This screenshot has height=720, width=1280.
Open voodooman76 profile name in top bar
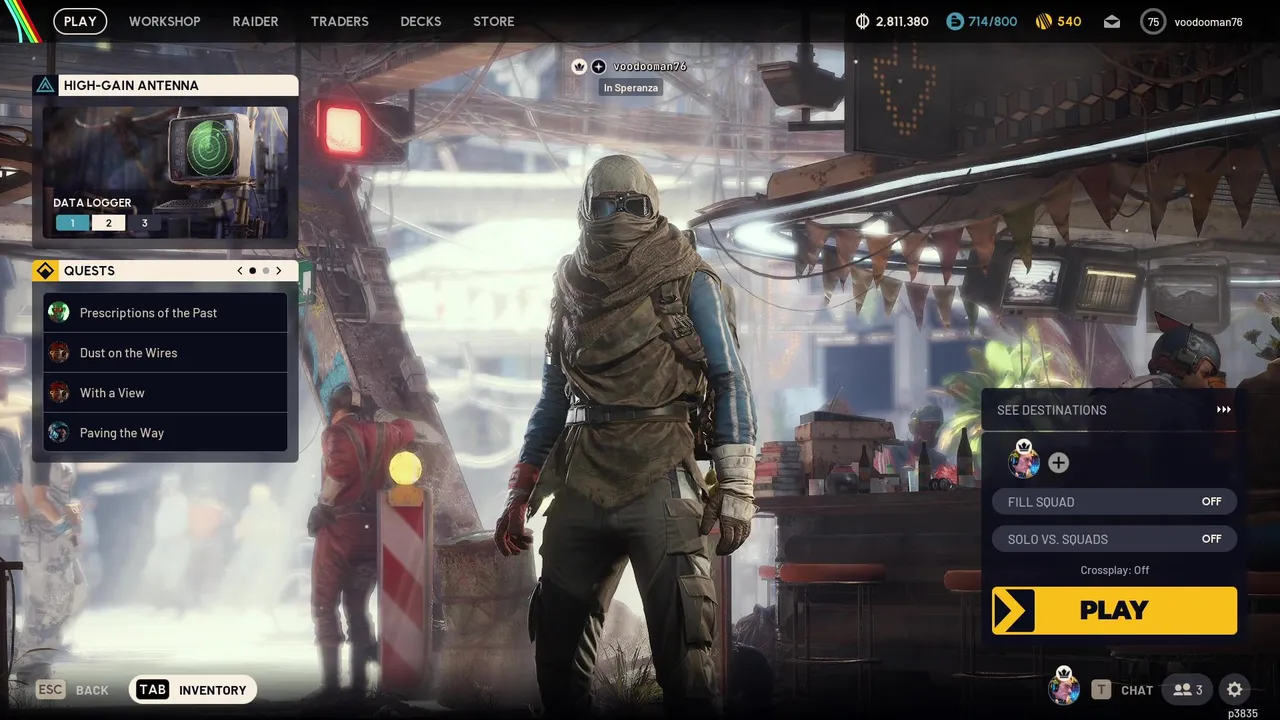pos(1208,21)
